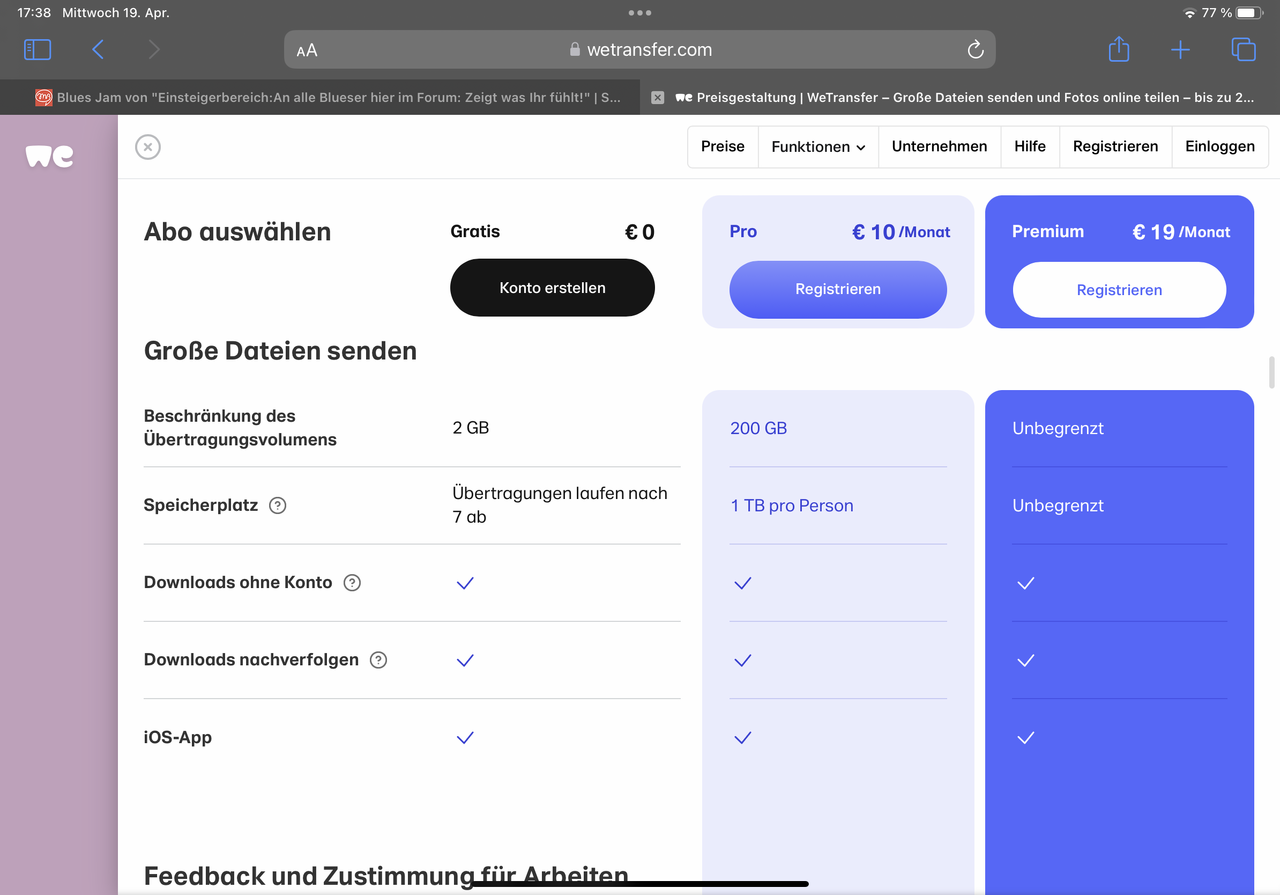This screenshot has width=1280, height=895.
Task: Close the Preisgestaltung tab
Action: click(657, 97)
